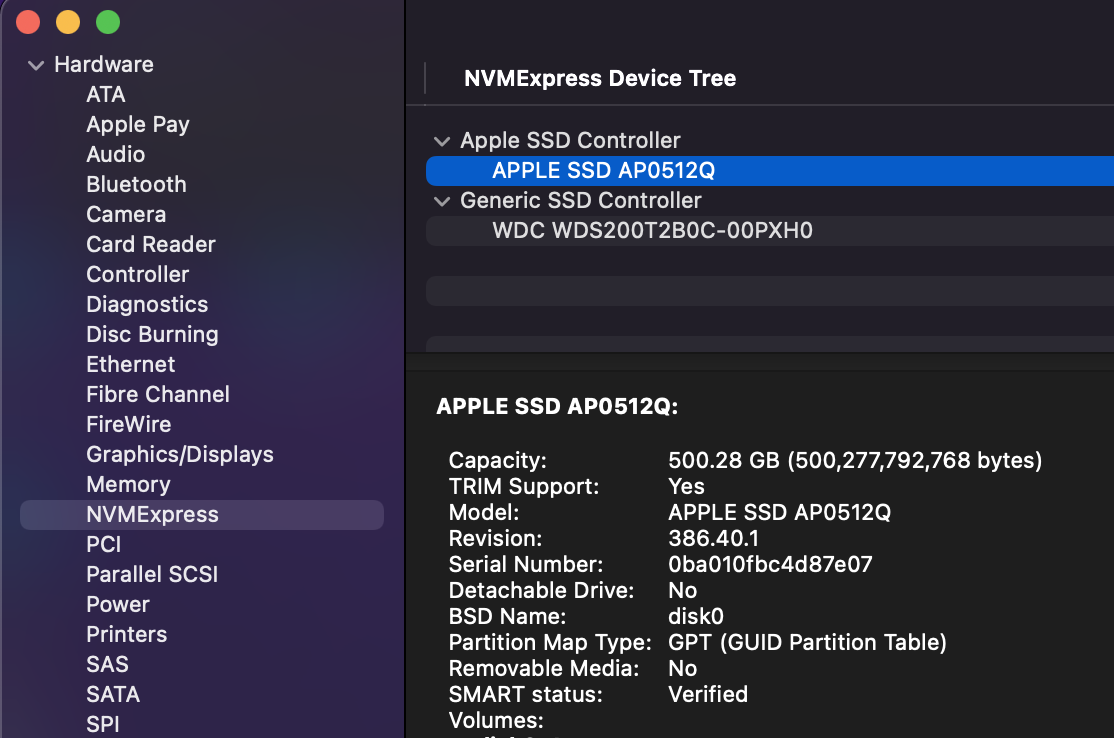Open the Audio hardware category

pyautogui.click(x=116, y=154)
